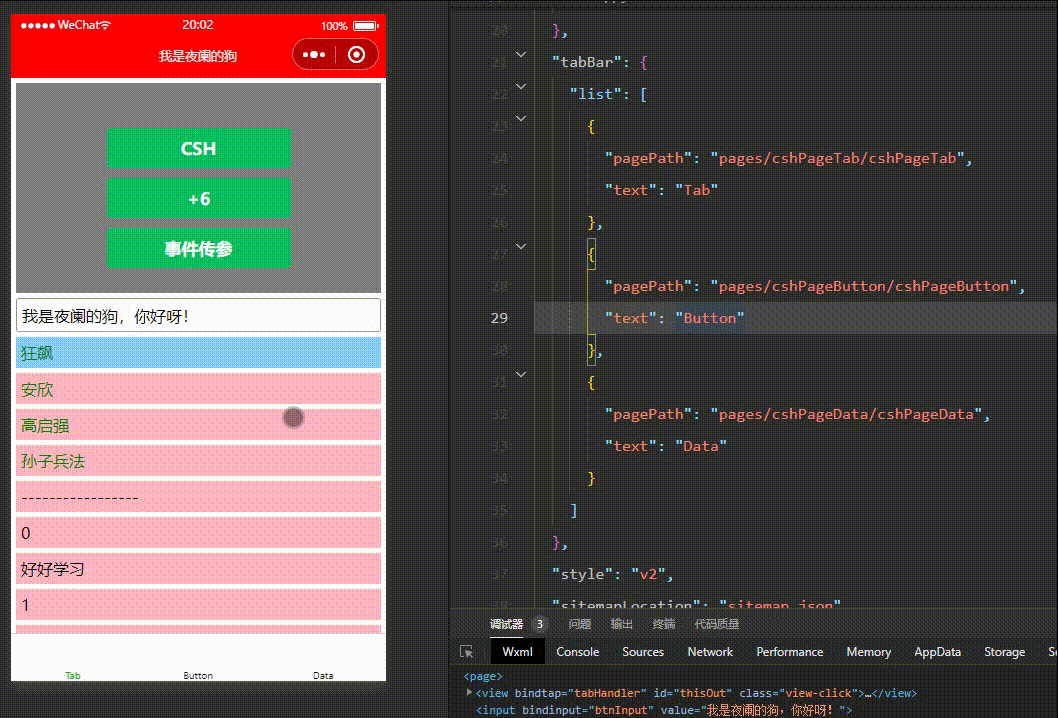
Task: Select the 孙子兵法 list row
Action: (198, 461)
